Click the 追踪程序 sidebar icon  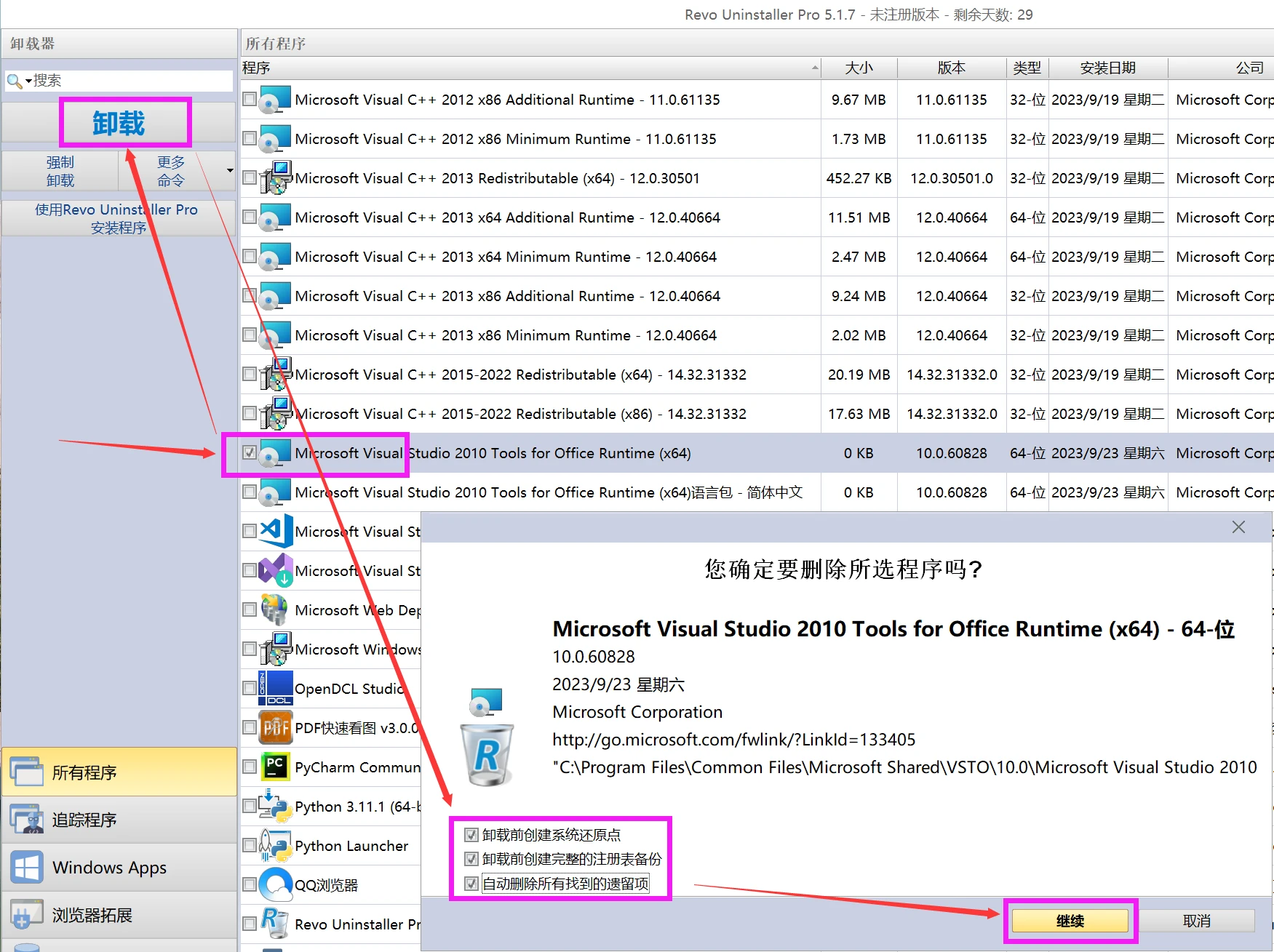27,819
